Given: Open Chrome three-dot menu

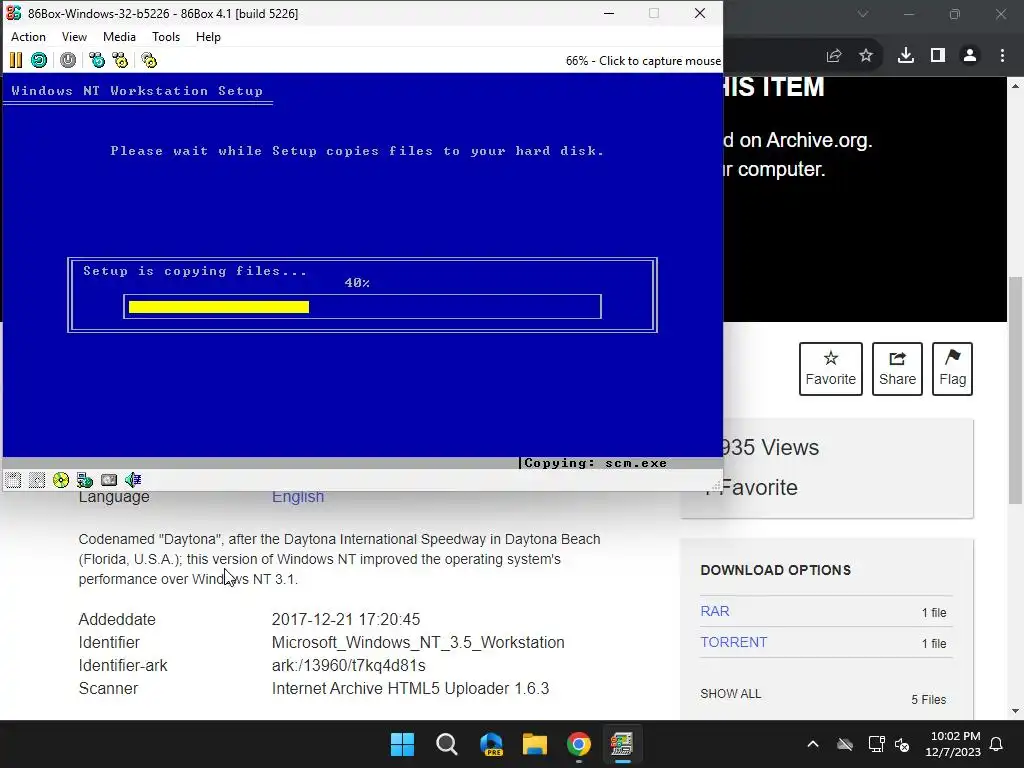Looking at the screenshot, I should click(1002, 56).
